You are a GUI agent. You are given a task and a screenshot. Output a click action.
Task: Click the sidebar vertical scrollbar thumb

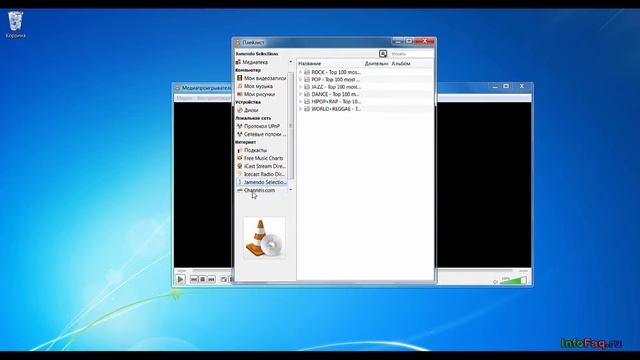(291, 126)
